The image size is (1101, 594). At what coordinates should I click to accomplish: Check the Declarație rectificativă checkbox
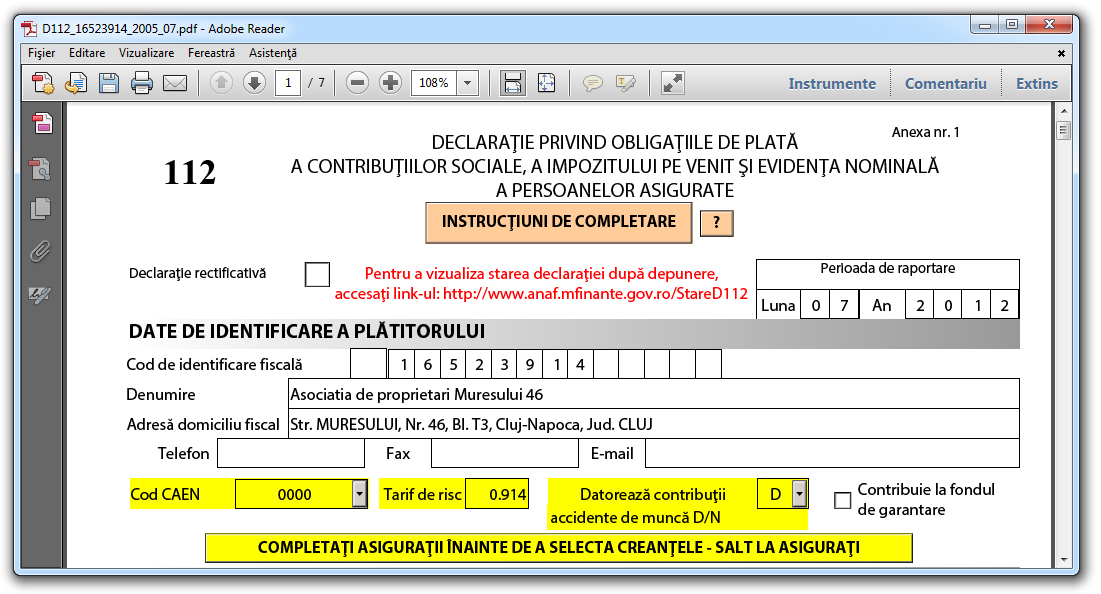tap(317, 274)
